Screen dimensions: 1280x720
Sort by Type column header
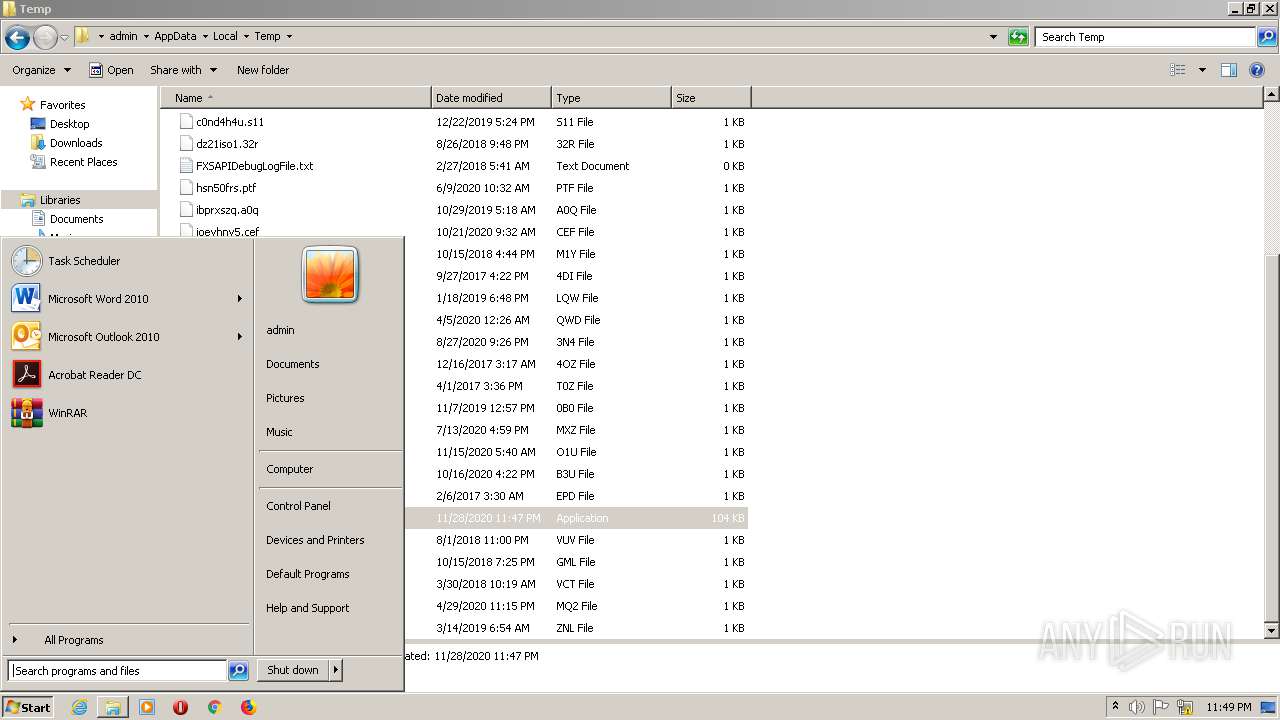coord(611,98)
